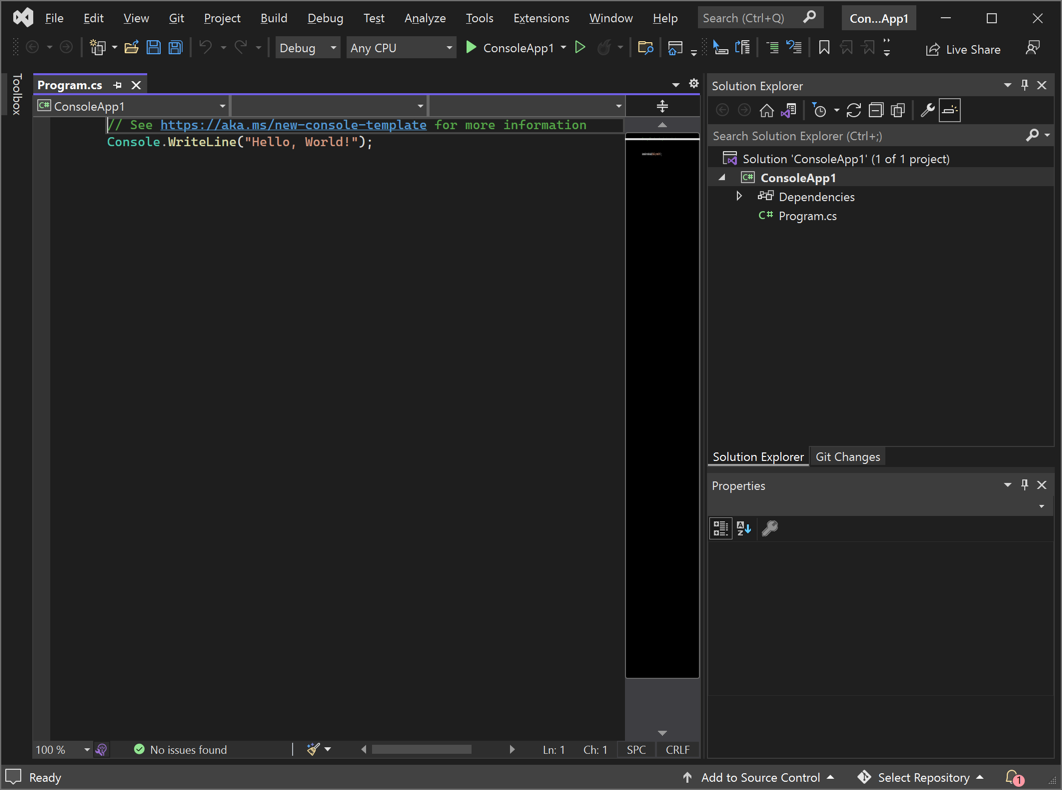Image resolution: width=1062 pixels, height=790 pixels.
Task: Select the Solution Explorer bottom tab
Action: [x=758, y=457]
